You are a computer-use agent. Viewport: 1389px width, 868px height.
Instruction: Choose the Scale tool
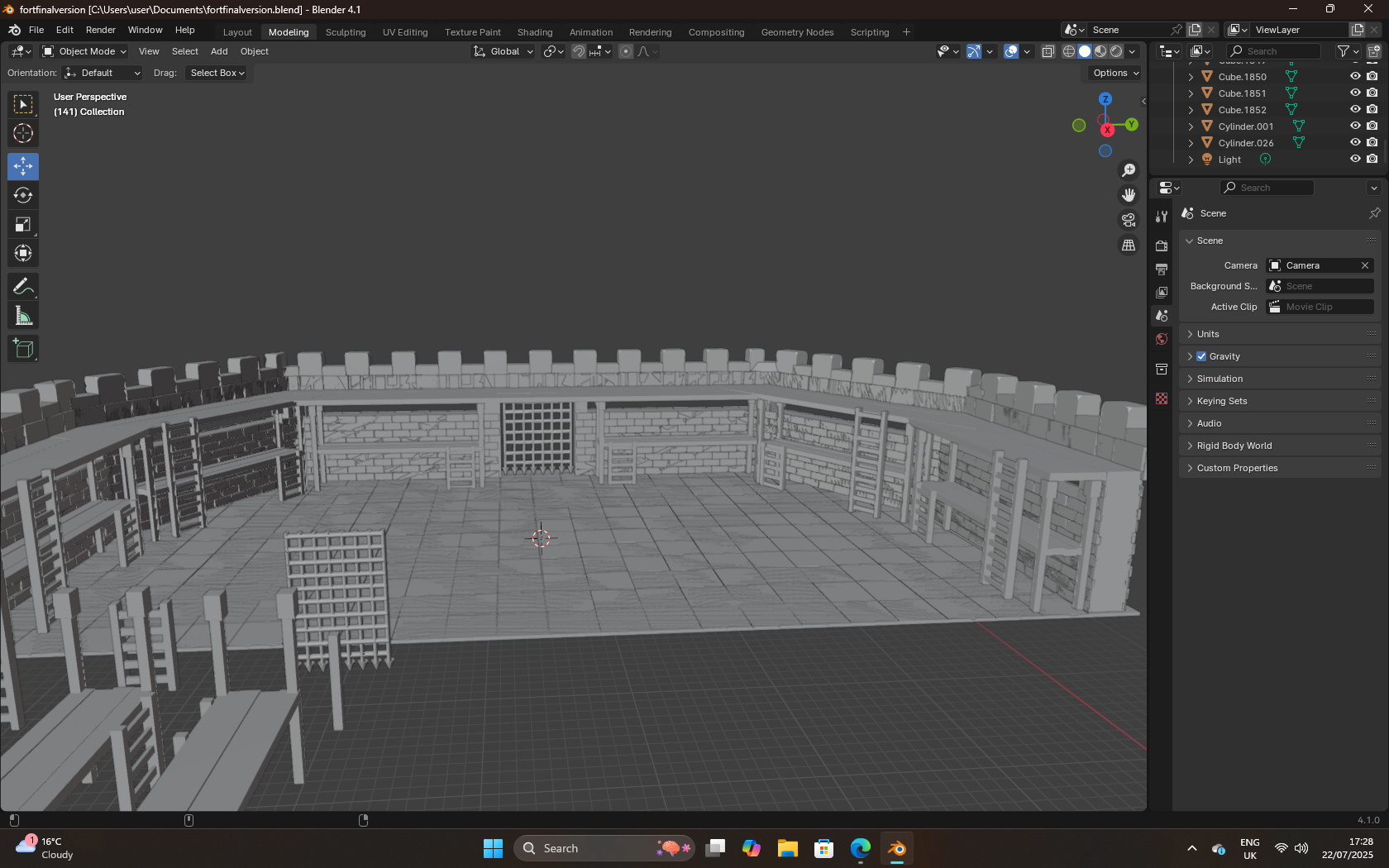pyautogui.click(x=23, y=224)
